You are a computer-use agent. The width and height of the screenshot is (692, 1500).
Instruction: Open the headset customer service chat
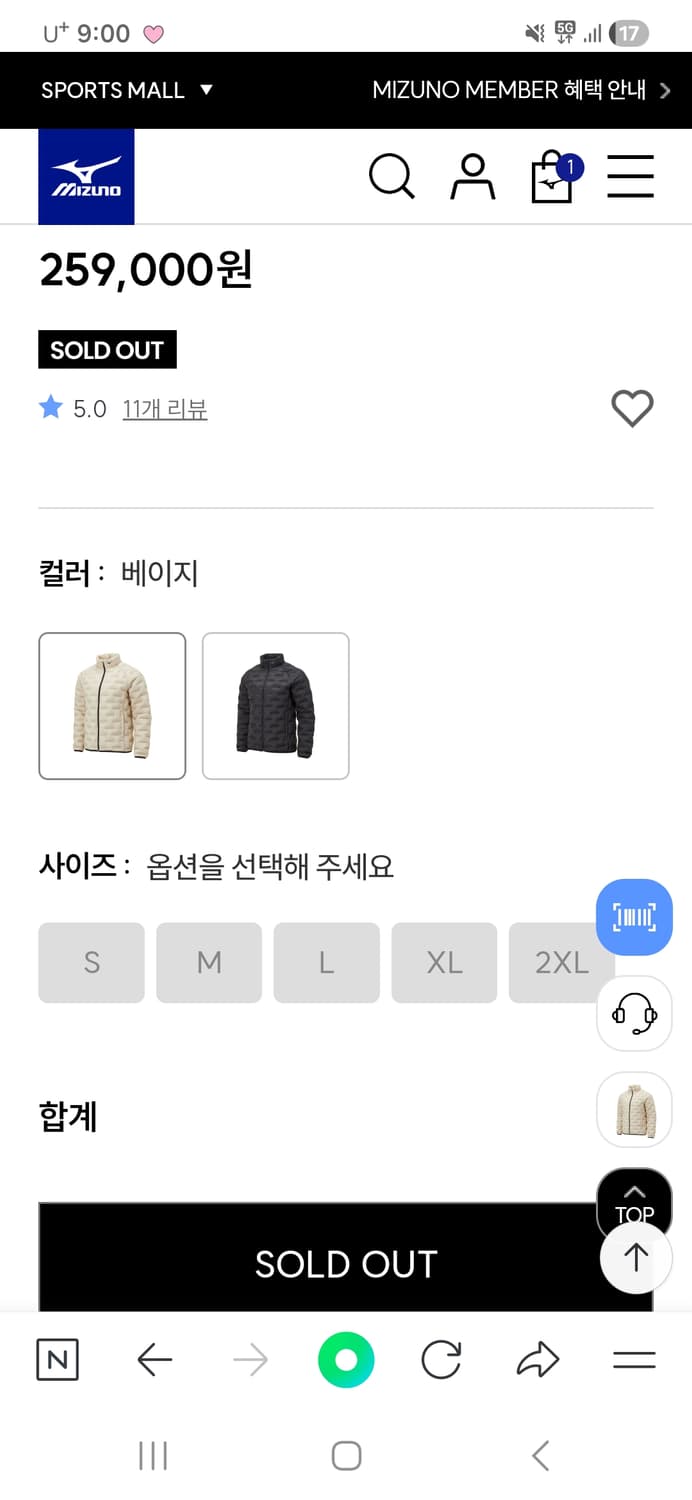634,1014
